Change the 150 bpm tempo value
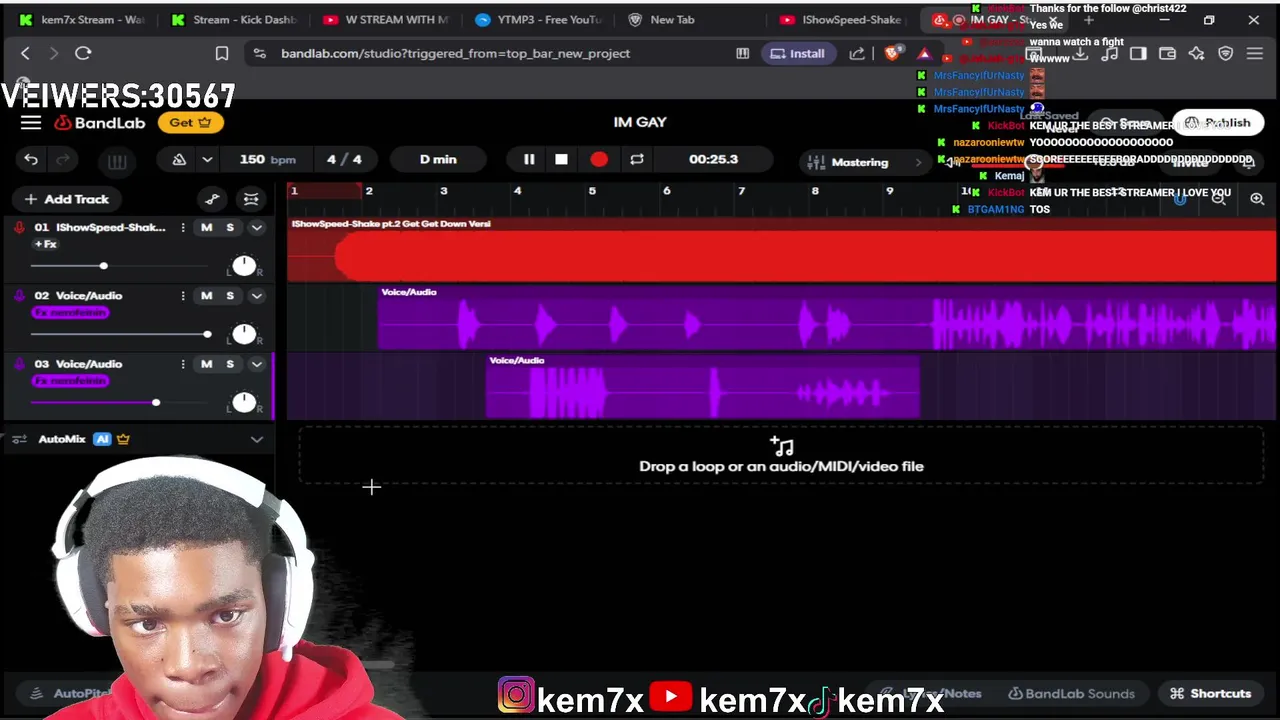The width and height of the screenshot is (1280, 720). coord(267,159)
